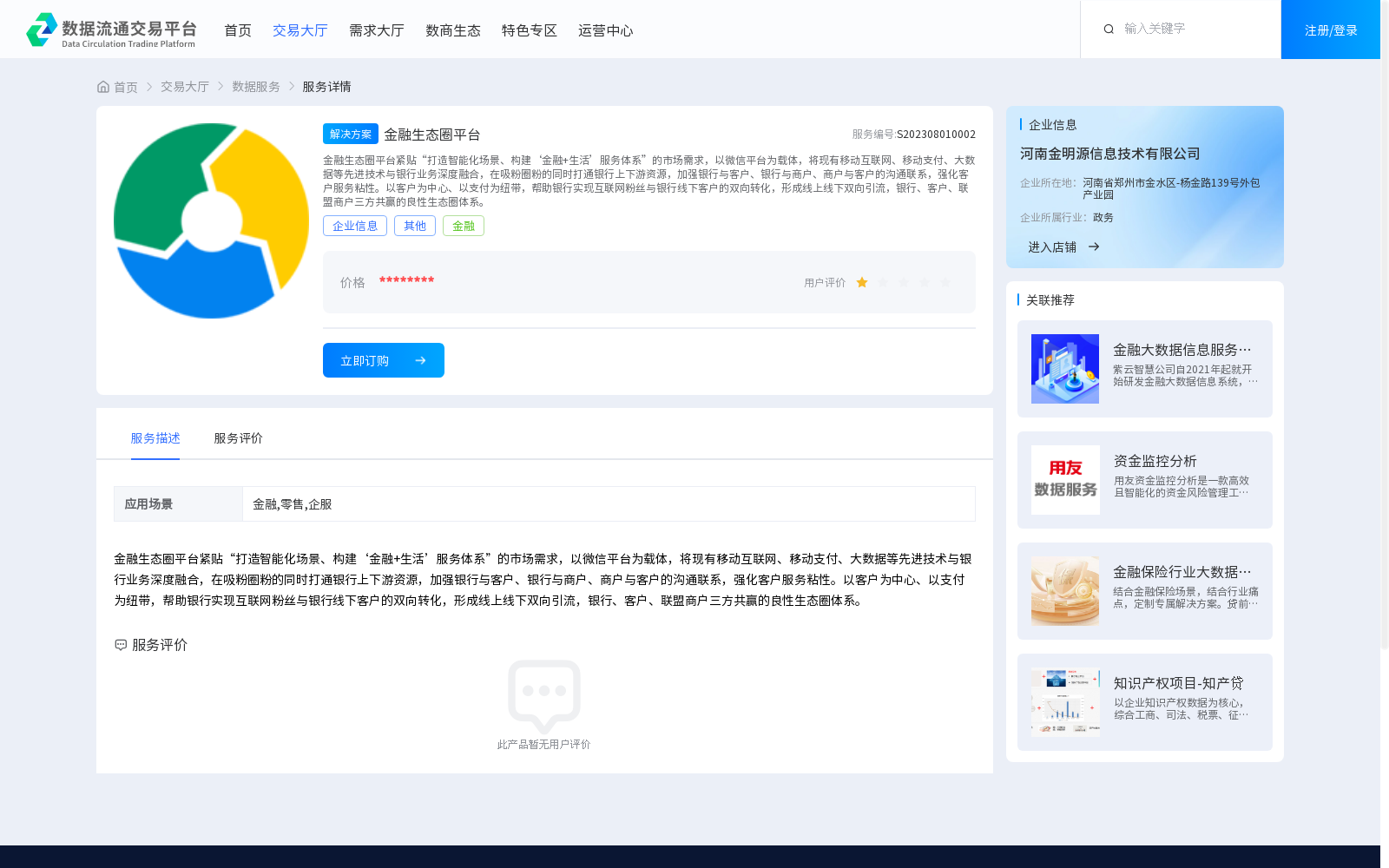This screenshot has width=1389, height=868.
Task: Open the 知识产权项目-知产贷 recommendation title
Action: tap(1179, 683)
